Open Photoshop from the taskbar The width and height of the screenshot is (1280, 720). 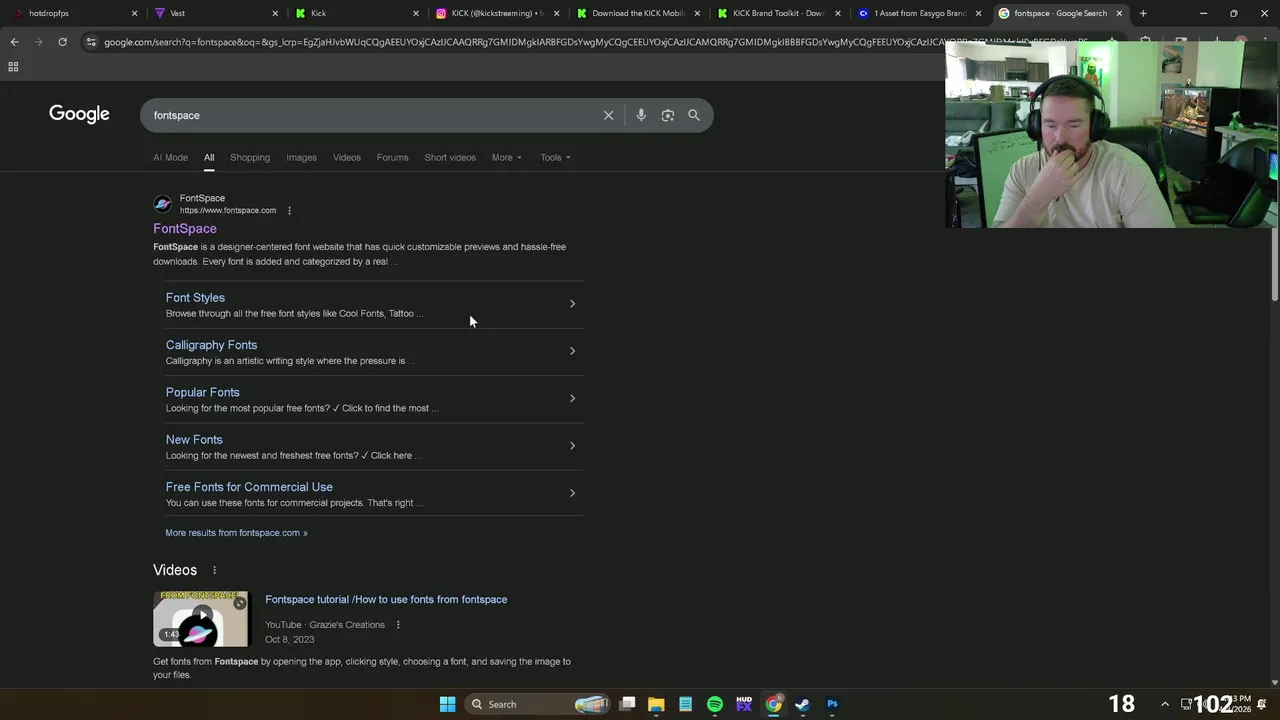832,704
